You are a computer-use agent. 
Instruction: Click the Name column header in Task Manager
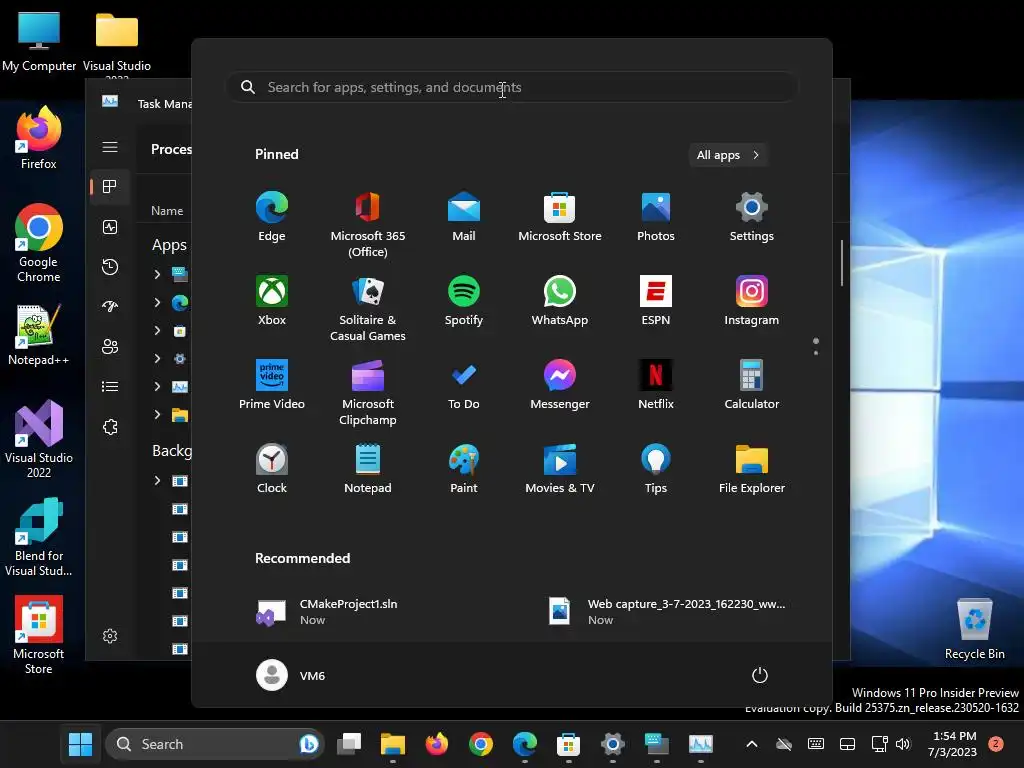[x=167, y=210]
